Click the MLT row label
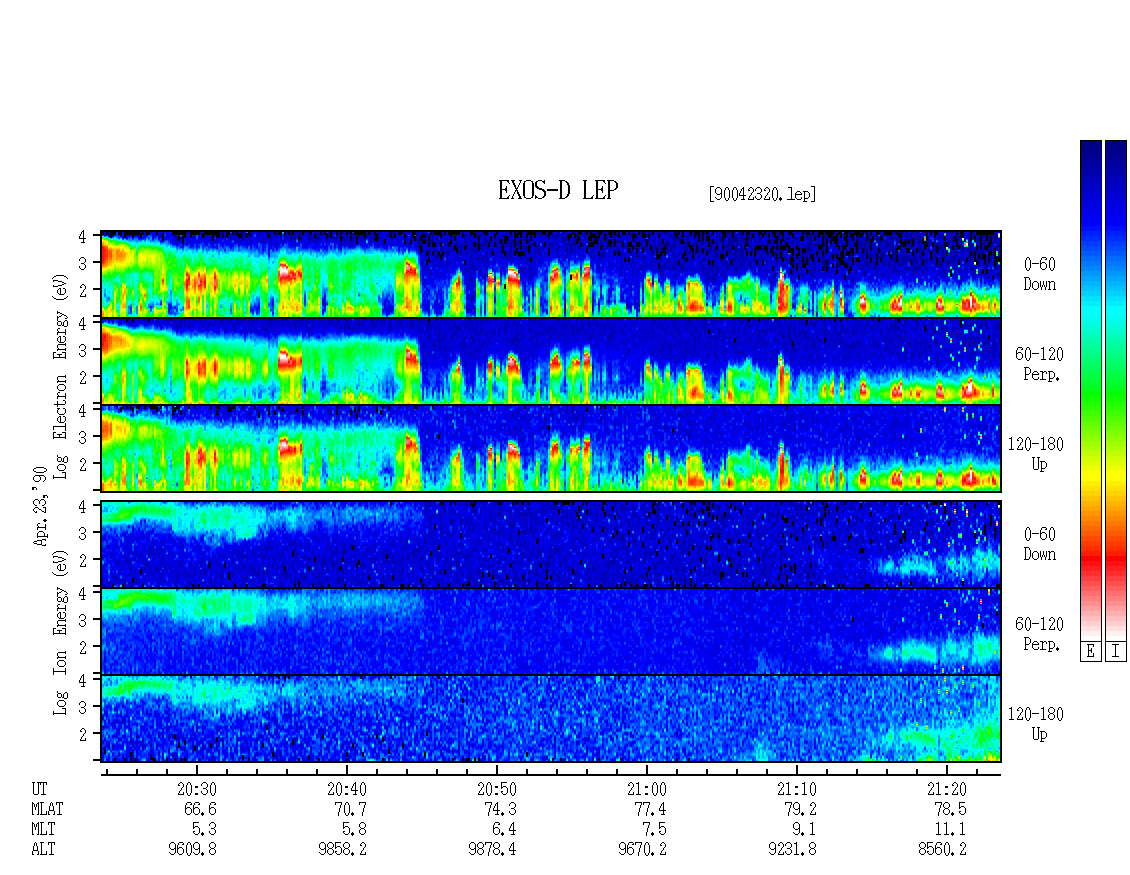The image size is (1130, 875). [43, 829]
